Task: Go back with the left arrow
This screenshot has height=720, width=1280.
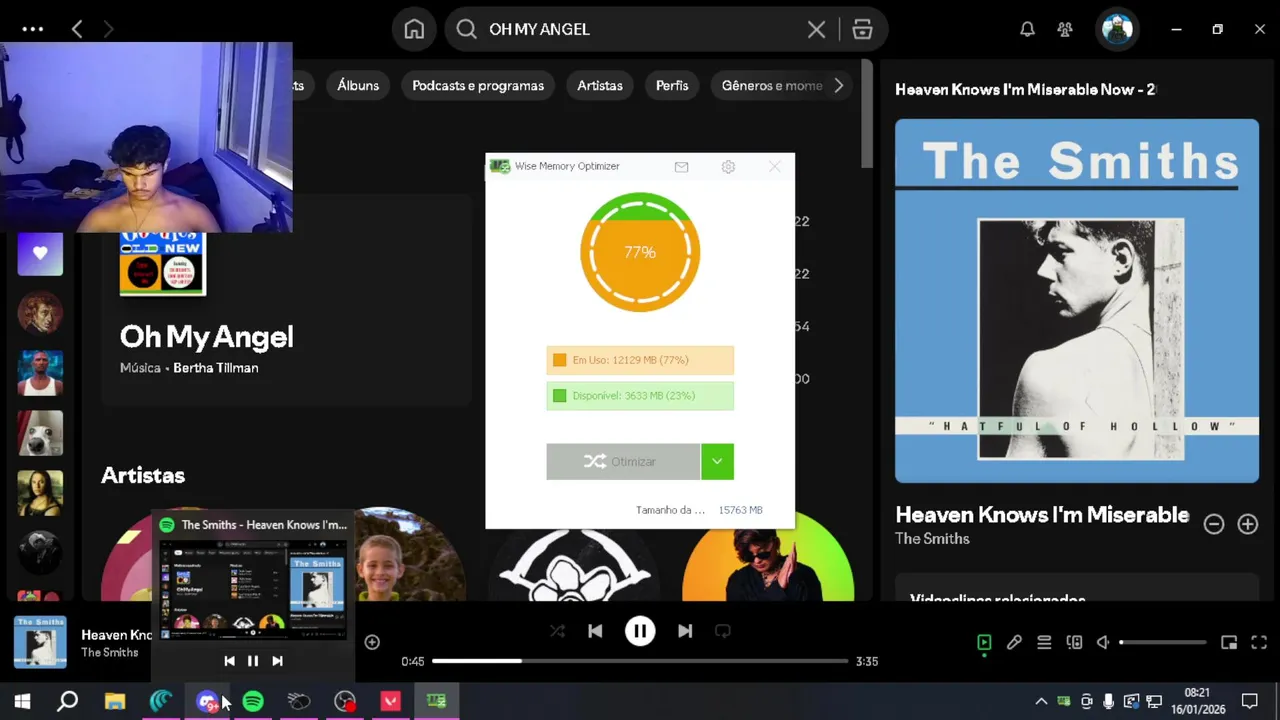Action: click(77, 29)
